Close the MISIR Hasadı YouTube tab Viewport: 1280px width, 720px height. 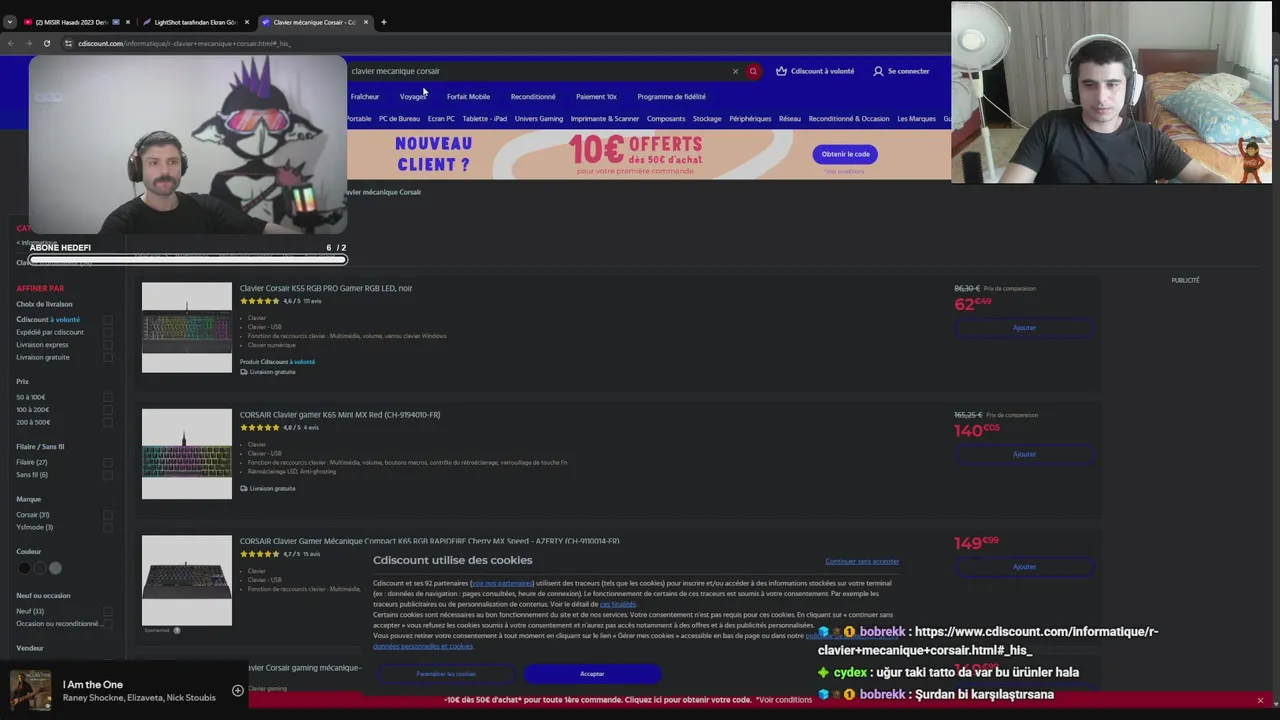(128, 22)
